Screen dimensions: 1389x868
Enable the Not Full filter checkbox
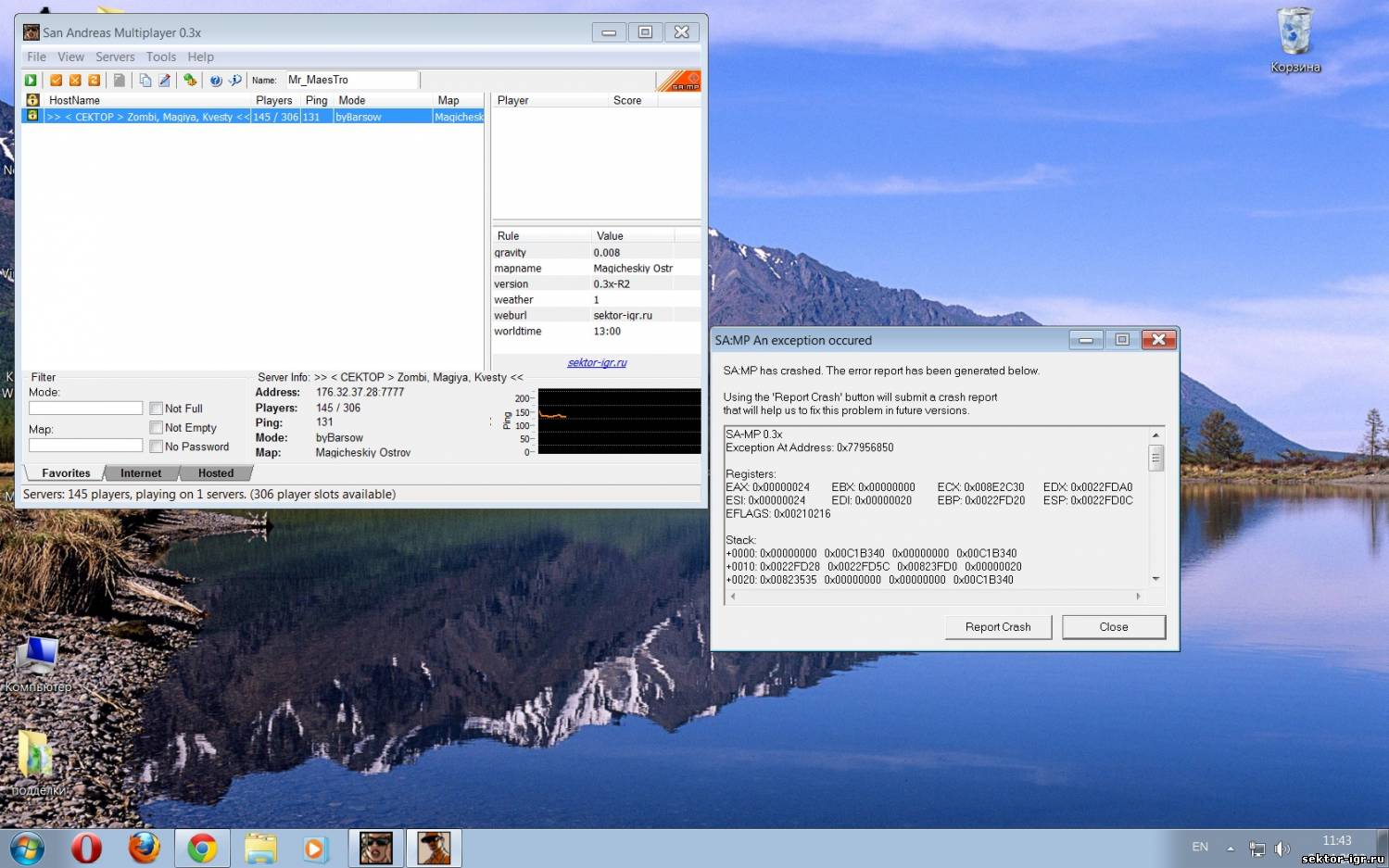click(x=156, y=409)
